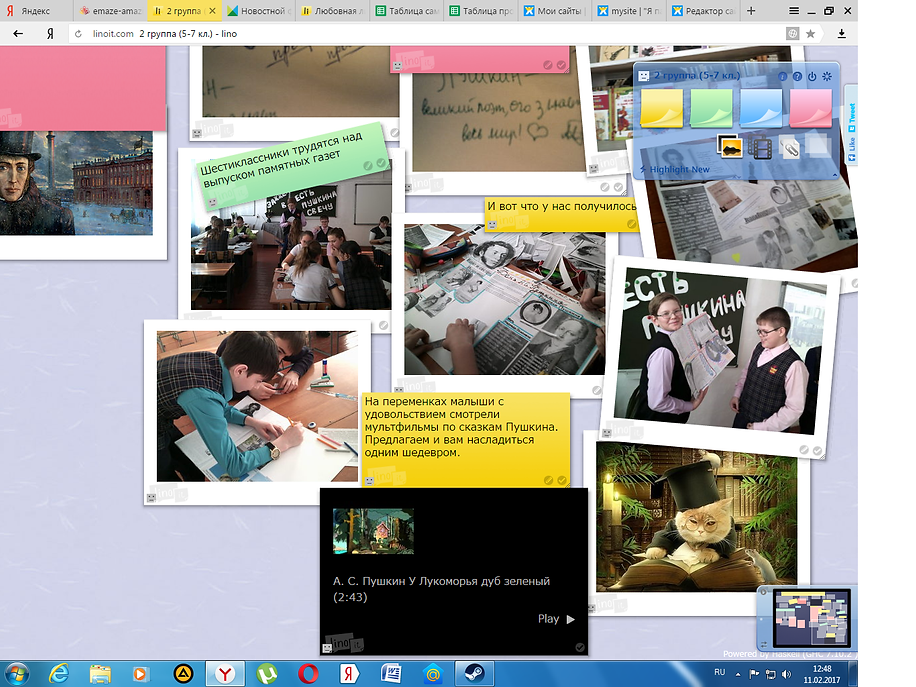This screenshot has height=687, width=916.
Task: Launch Internet Explorer from the taskbar
Action: pyautogui.click(x=58, y=674)
